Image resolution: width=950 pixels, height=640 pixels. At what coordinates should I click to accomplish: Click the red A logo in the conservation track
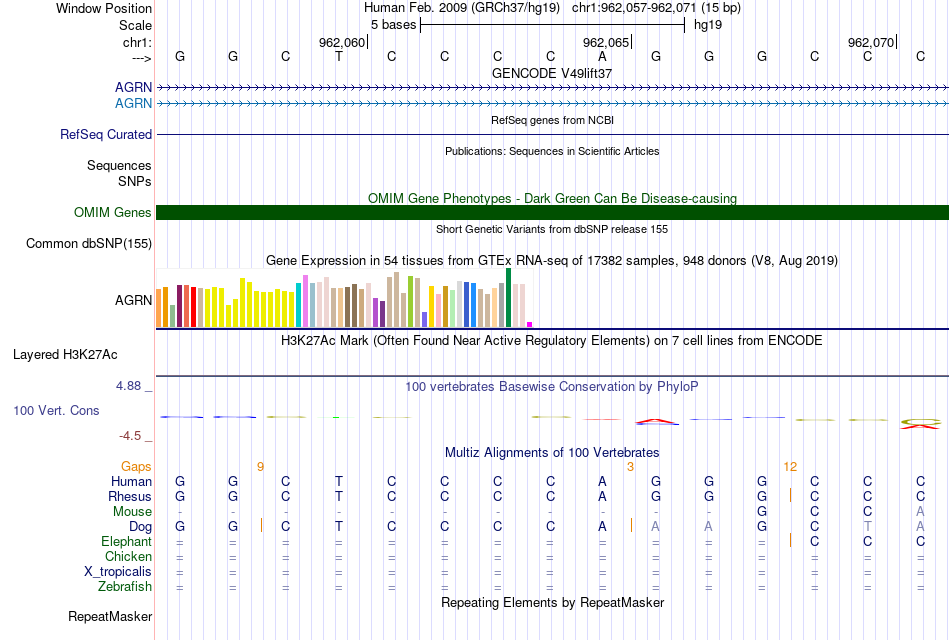pos(656,421)
